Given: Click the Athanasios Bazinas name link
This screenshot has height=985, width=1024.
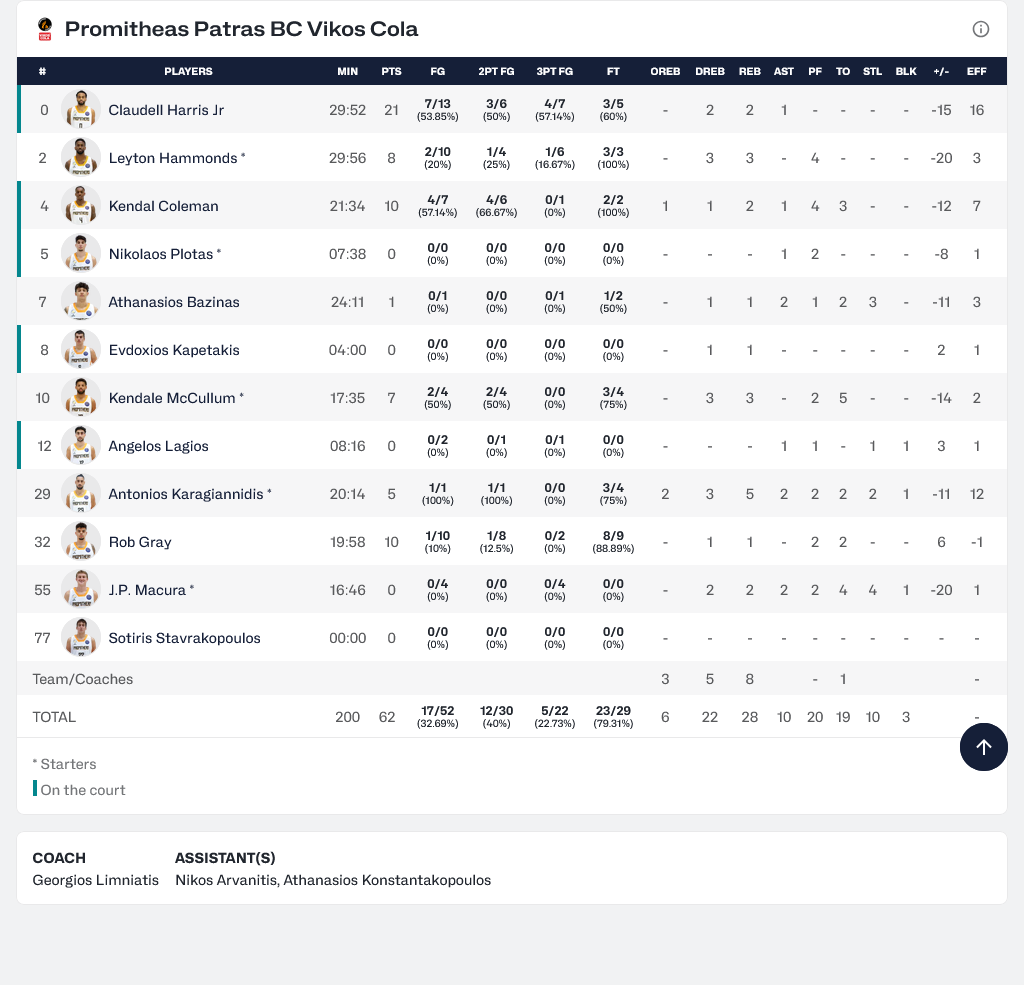Looking at the screenshot, I should [174, 302].
